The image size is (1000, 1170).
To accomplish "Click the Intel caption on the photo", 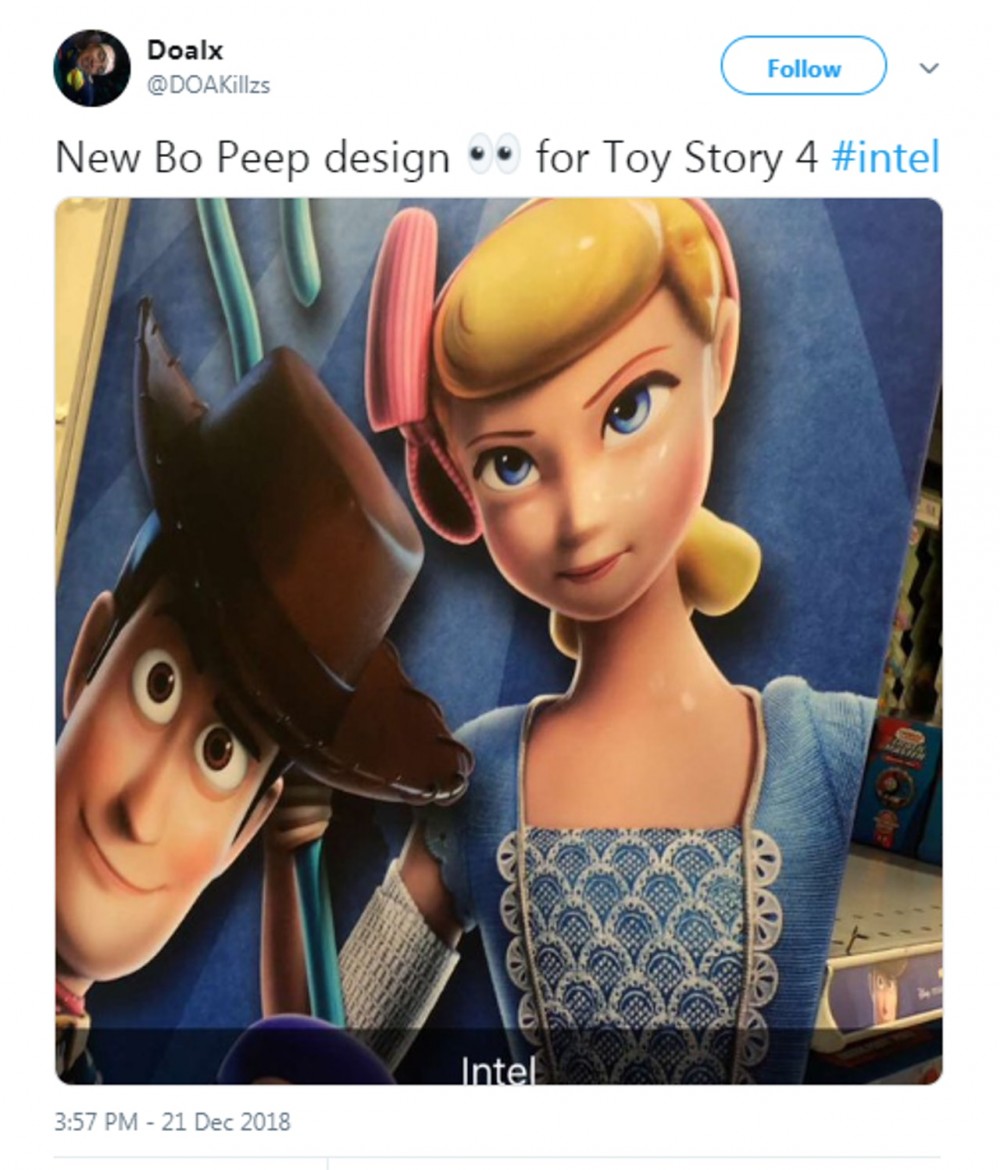I will tap(498, 1072).
